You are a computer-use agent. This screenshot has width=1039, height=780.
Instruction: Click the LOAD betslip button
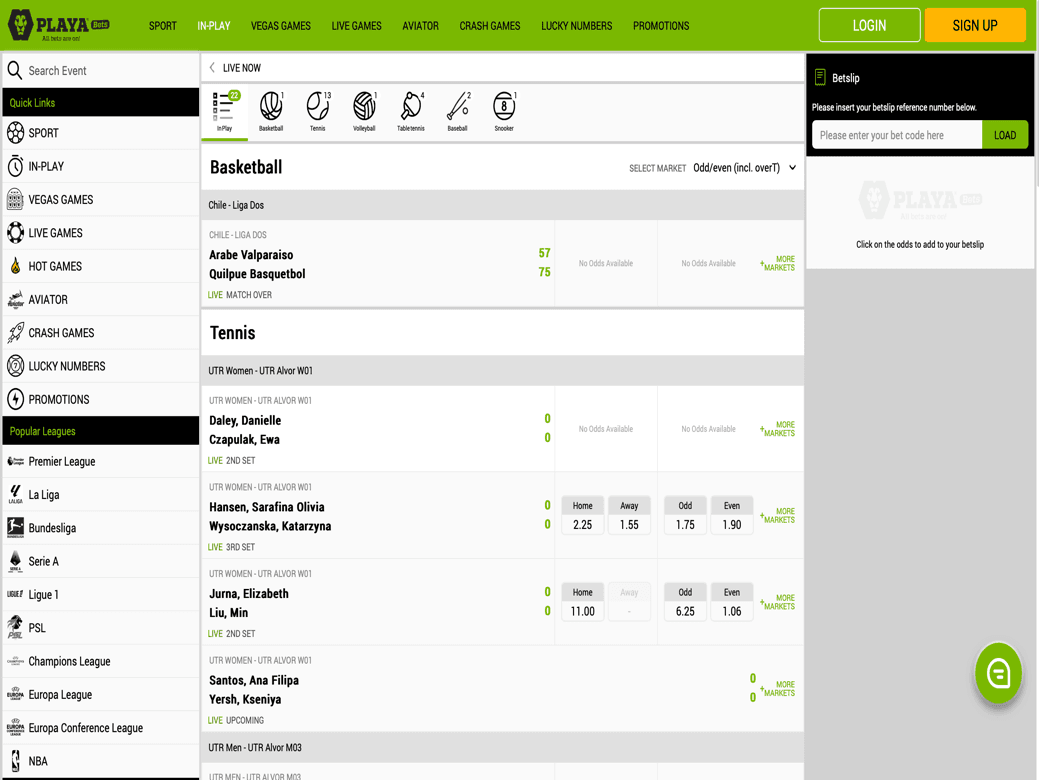(x=1005, y=134)
